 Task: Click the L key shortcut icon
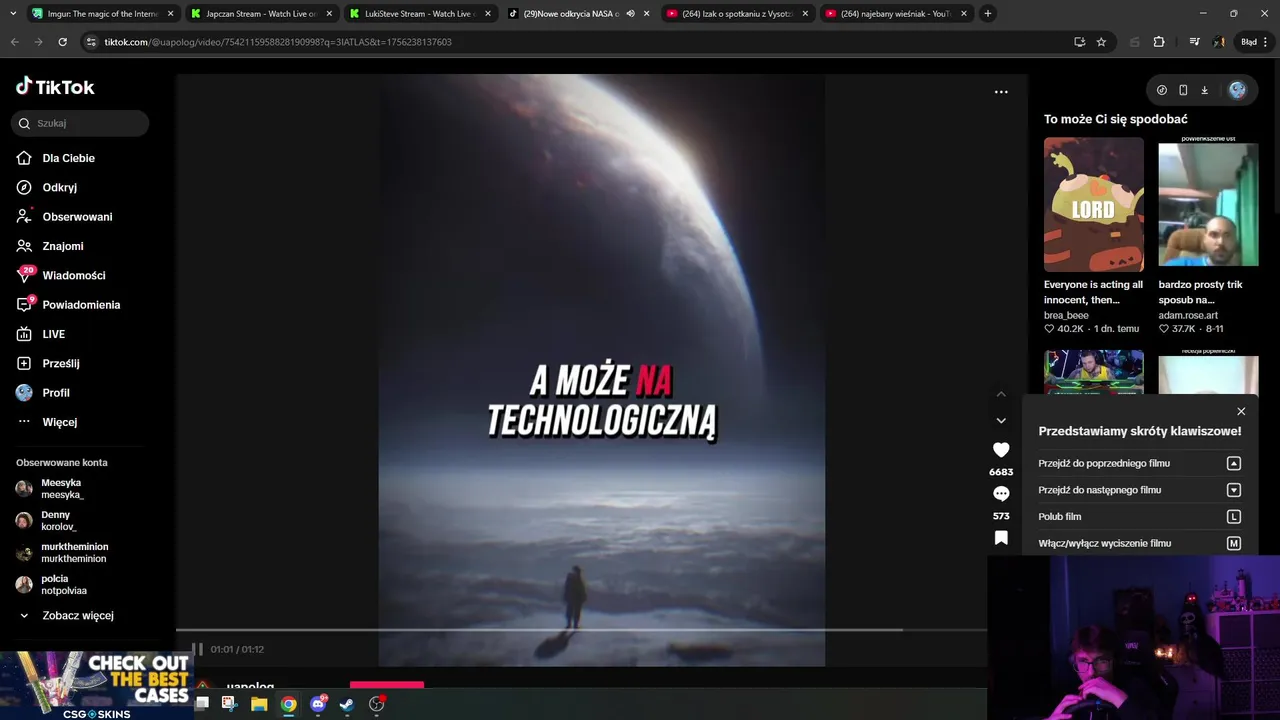pyautogui.click(x=1234, y=517)
